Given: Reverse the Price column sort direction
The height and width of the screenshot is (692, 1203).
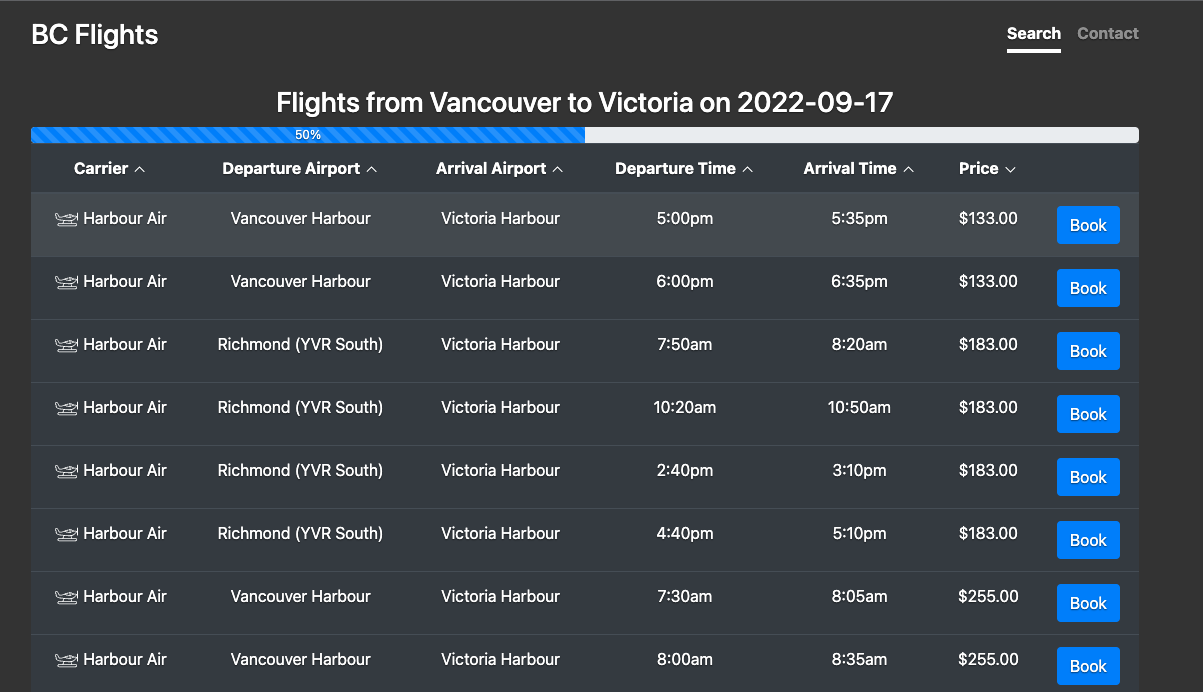Looking at the screenshot, I should (986, 168).
